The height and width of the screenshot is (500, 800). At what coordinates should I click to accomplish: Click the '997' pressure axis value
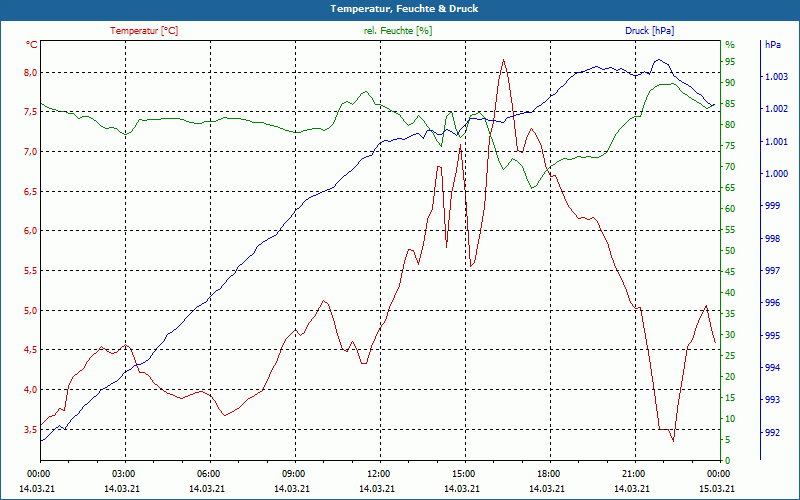click(773, 270)
